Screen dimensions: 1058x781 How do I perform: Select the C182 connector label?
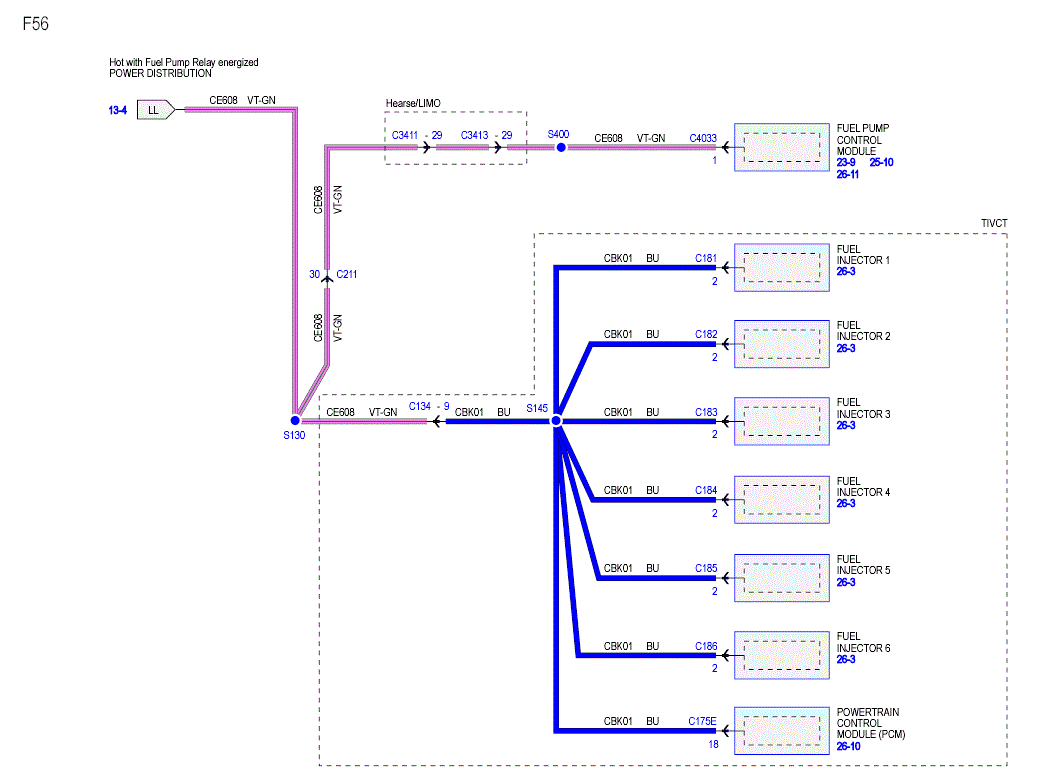point(706,334)
